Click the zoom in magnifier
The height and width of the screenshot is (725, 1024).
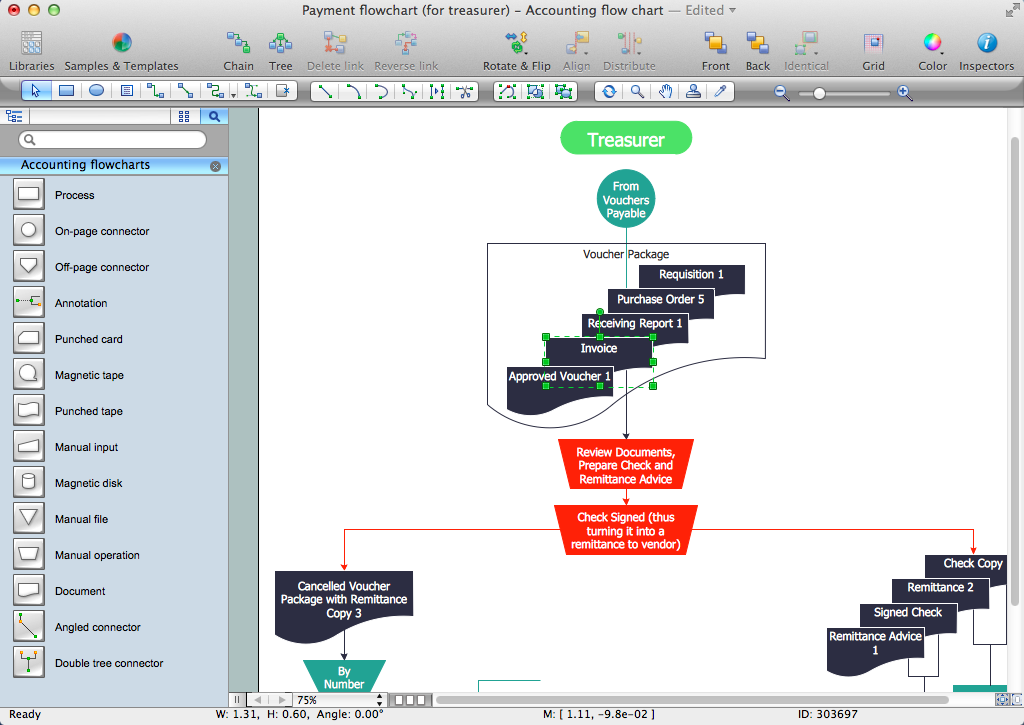coord(904,93)
